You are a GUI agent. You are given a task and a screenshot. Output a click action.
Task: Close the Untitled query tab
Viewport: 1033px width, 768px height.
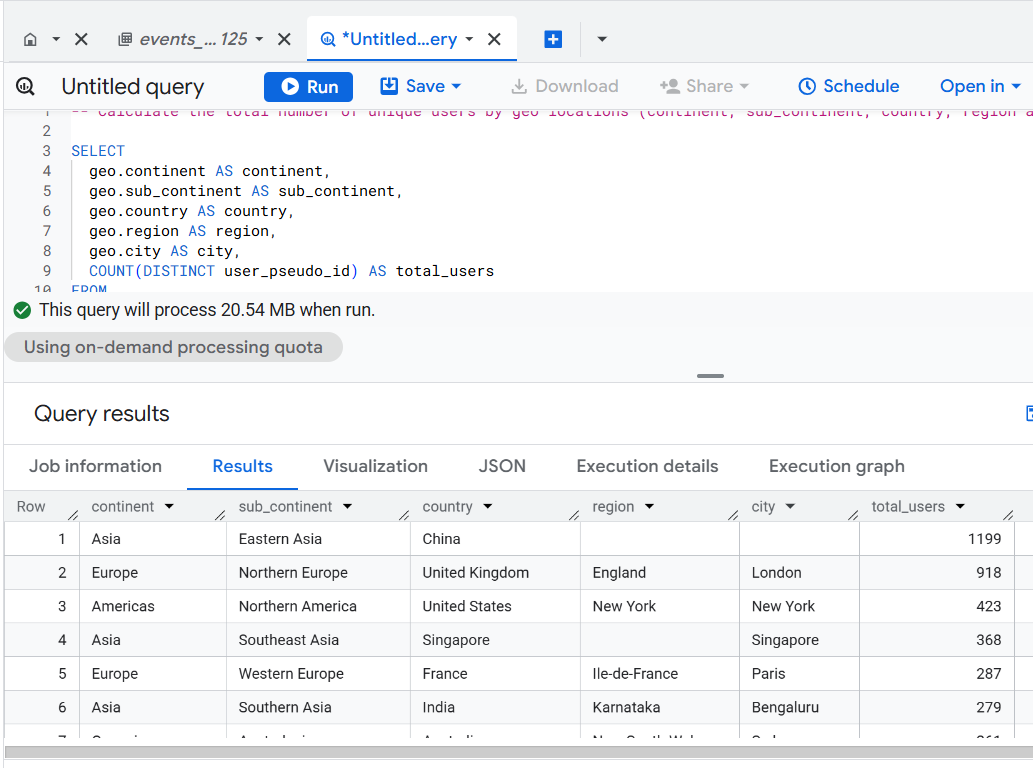point(494,39)
